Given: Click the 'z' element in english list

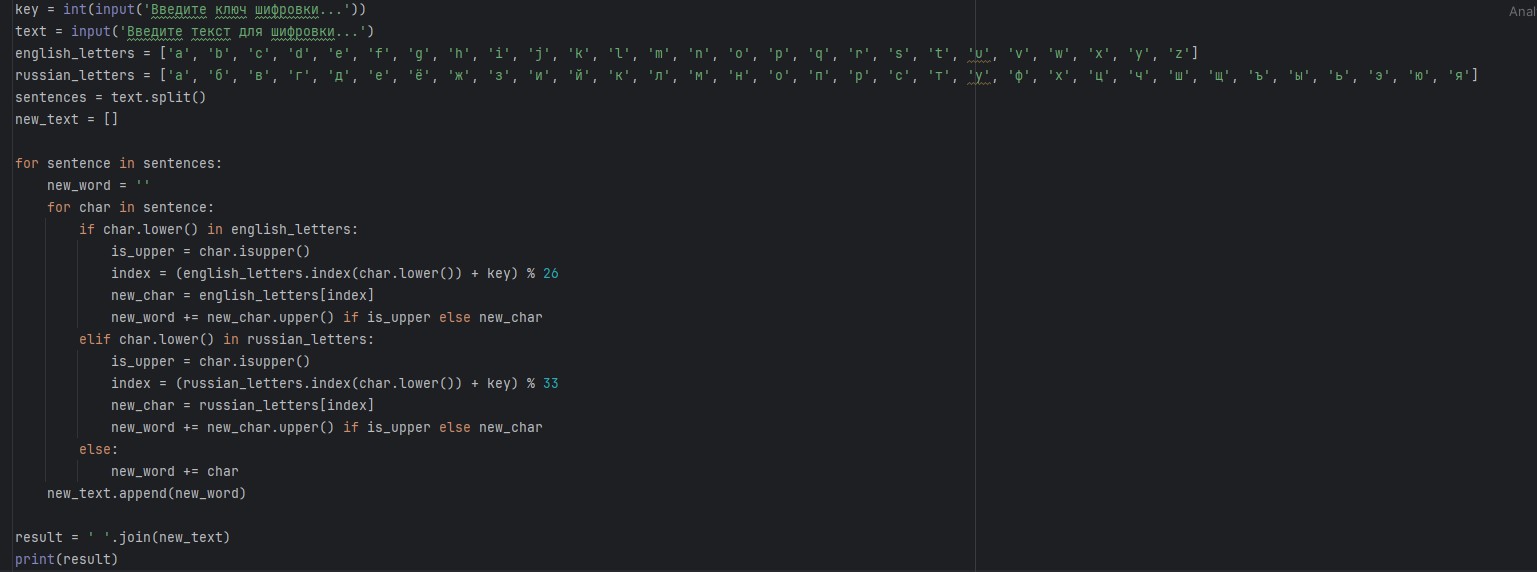Looking at the screenshot, I should 1177,53.
